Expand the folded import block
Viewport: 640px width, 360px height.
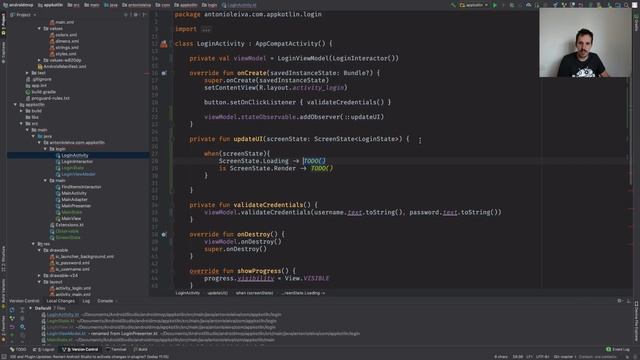pos(206,29)
